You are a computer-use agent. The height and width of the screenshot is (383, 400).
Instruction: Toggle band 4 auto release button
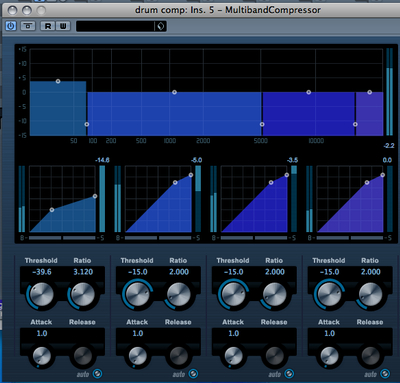point(385,374)
